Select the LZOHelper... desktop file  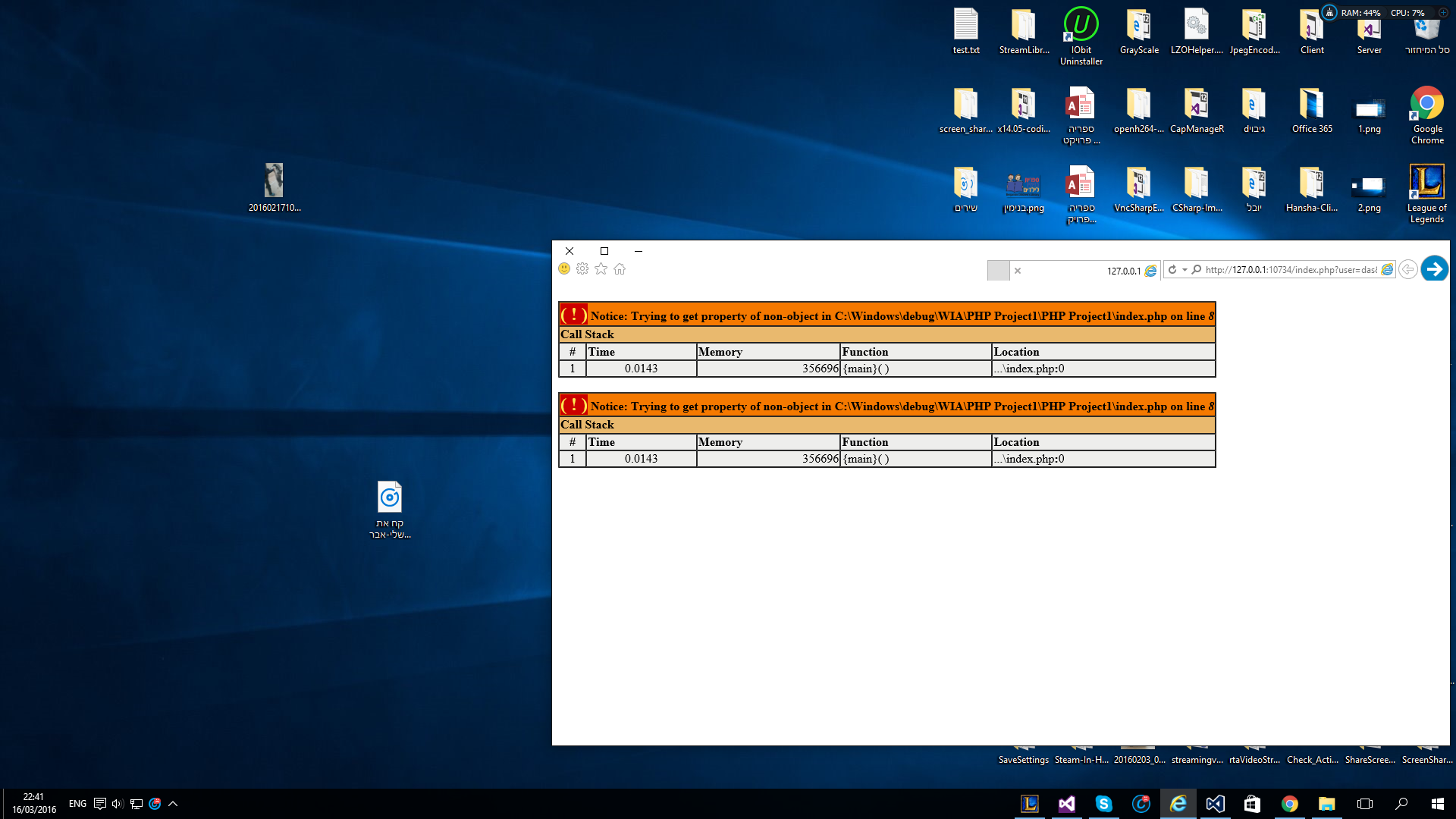(x=1197, y=32)
